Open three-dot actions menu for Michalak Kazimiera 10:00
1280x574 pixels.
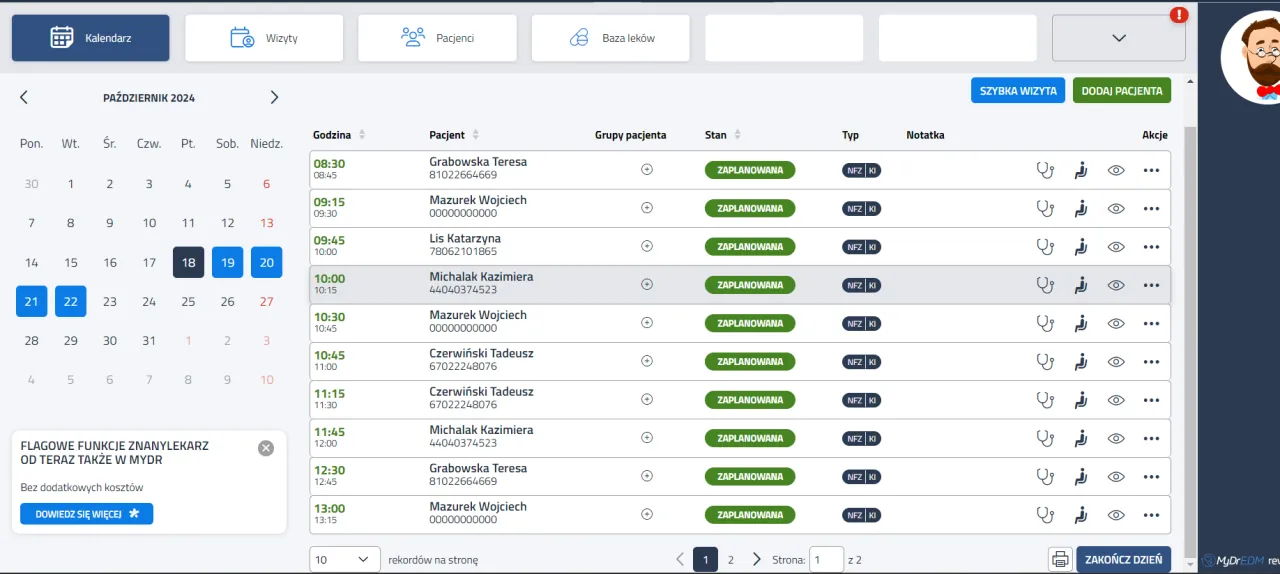pos(1151,285)
